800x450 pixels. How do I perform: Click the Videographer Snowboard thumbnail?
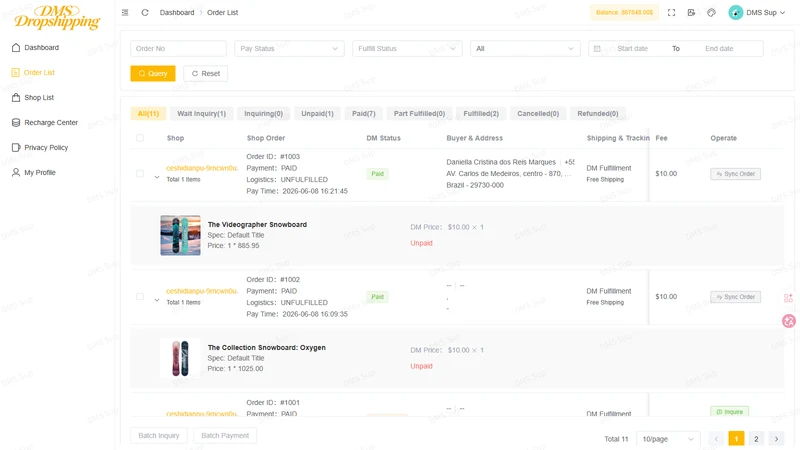coord(180,235)
